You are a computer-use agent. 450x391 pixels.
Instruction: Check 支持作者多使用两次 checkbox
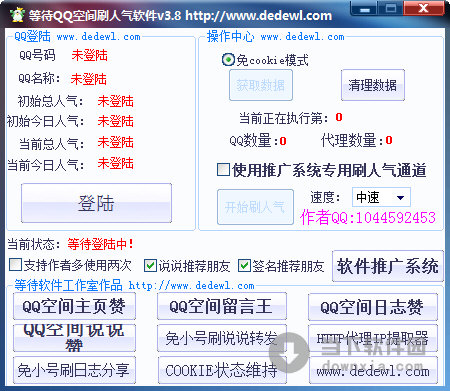(x=16, y=265)
